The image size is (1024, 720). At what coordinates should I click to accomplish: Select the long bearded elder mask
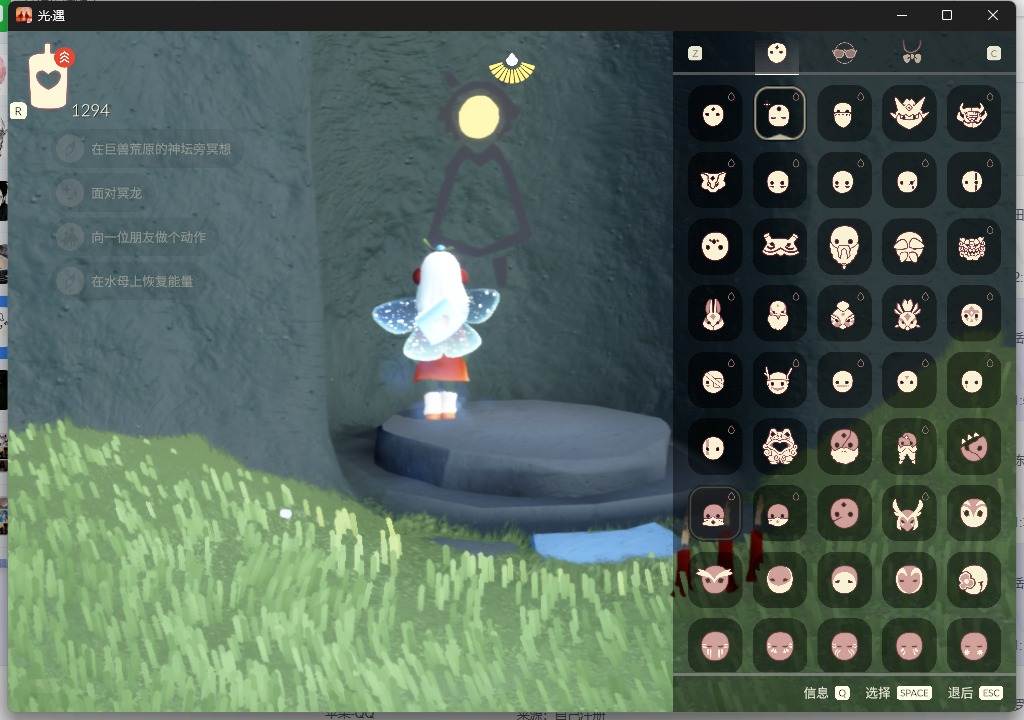pos(844,246)
